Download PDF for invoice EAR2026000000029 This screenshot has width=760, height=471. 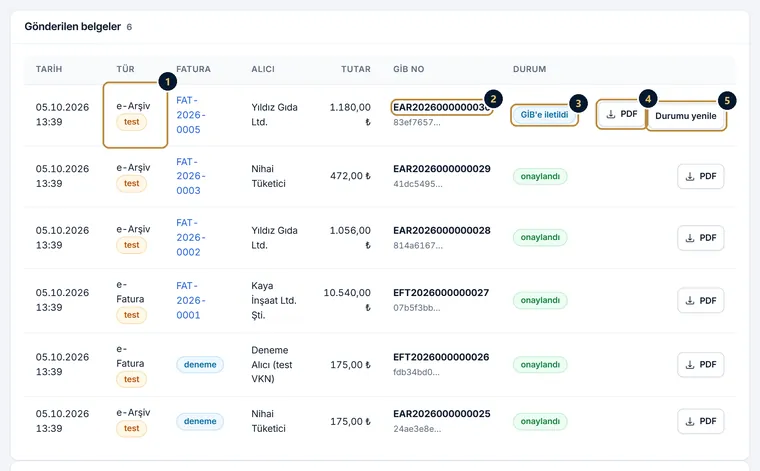700,176
